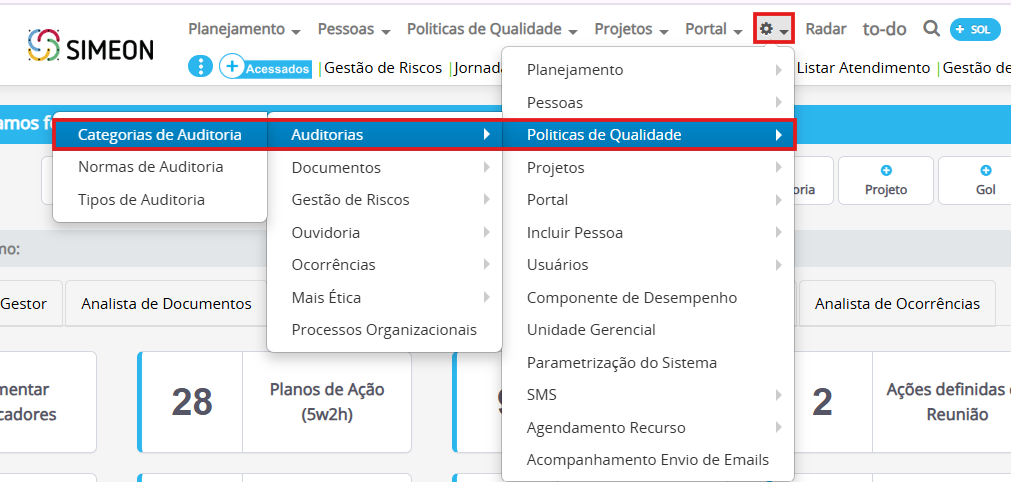Click the Gol plus shortcut tile
Screen dimensions: 1011x482
(984, 180)
